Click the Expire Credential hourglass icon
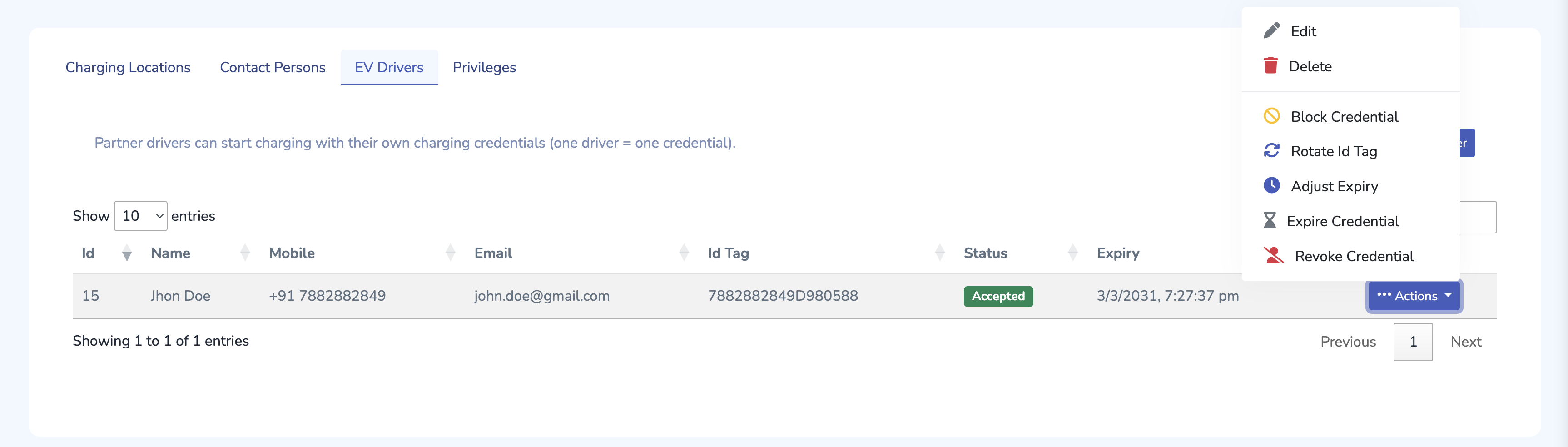The width and height of the screenshot is (1568, 447). coord(1269,220)
